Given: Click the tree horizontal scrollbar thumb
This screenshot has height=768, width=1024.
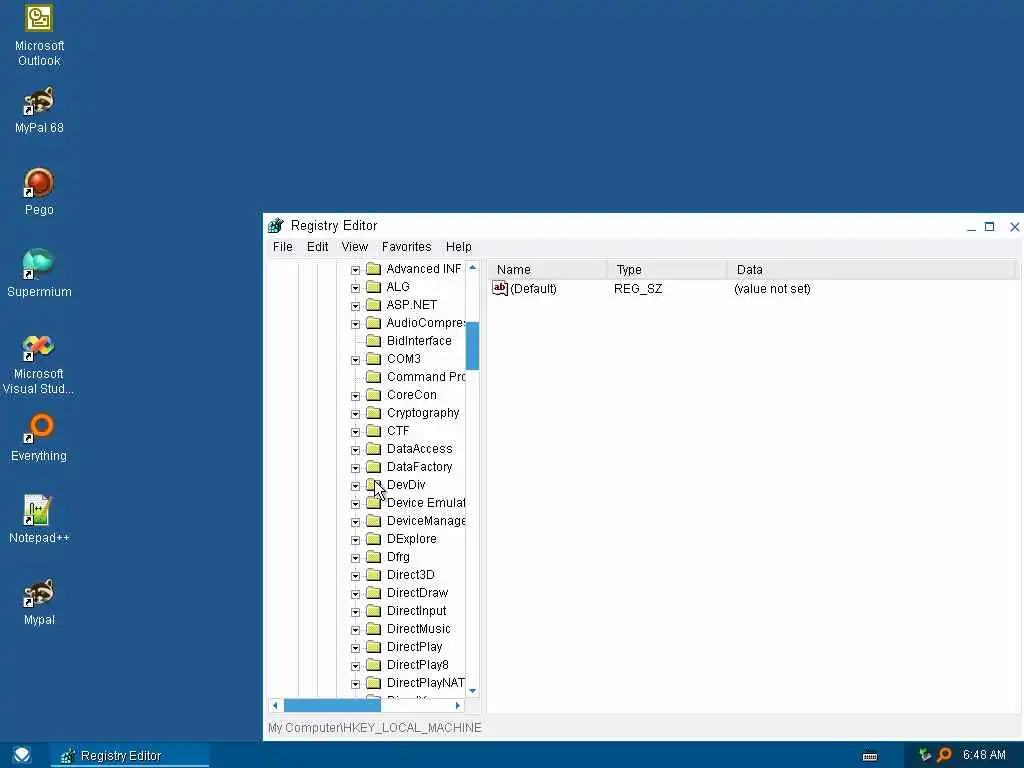Looking at the screenshot, I should click(x=332, y=705).
